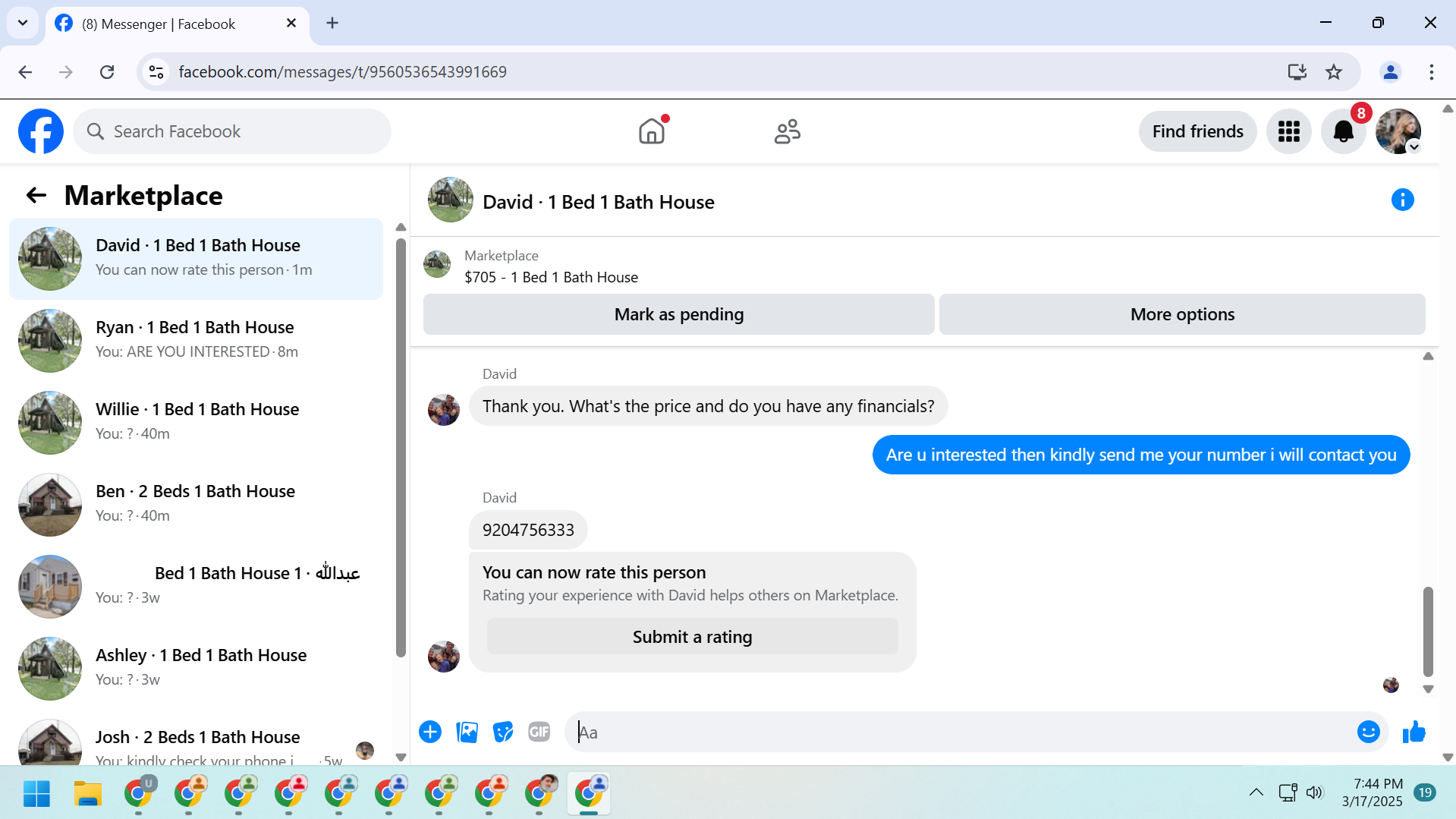Go to Facebook Home icon

coord(652,131)
